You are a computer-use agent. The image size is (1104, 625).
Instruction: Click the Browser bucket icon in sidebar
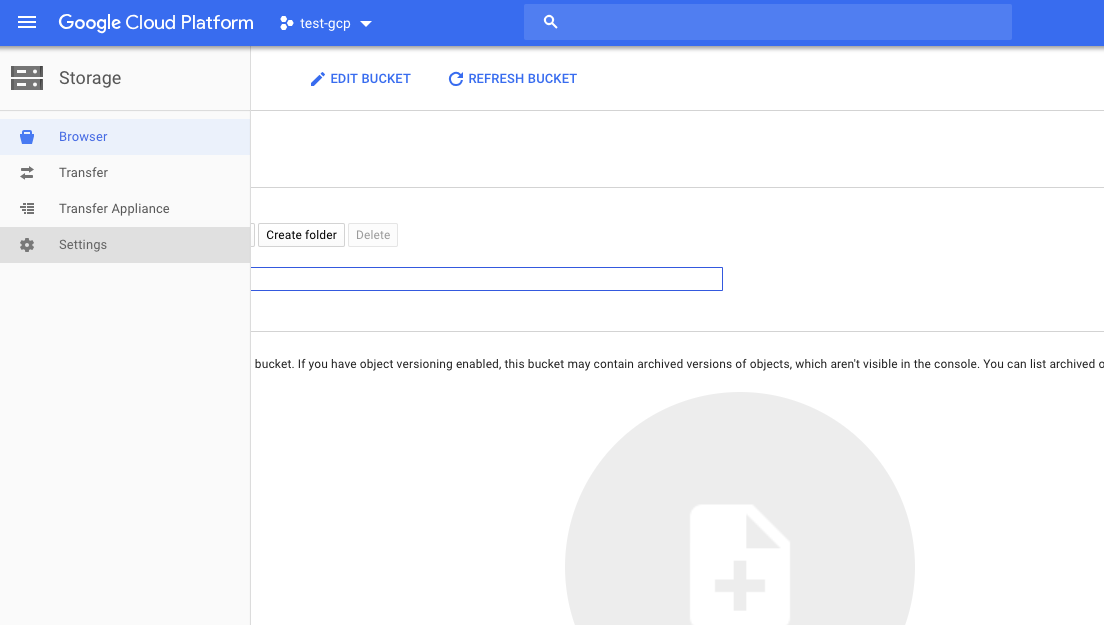(x=27, y=137)
